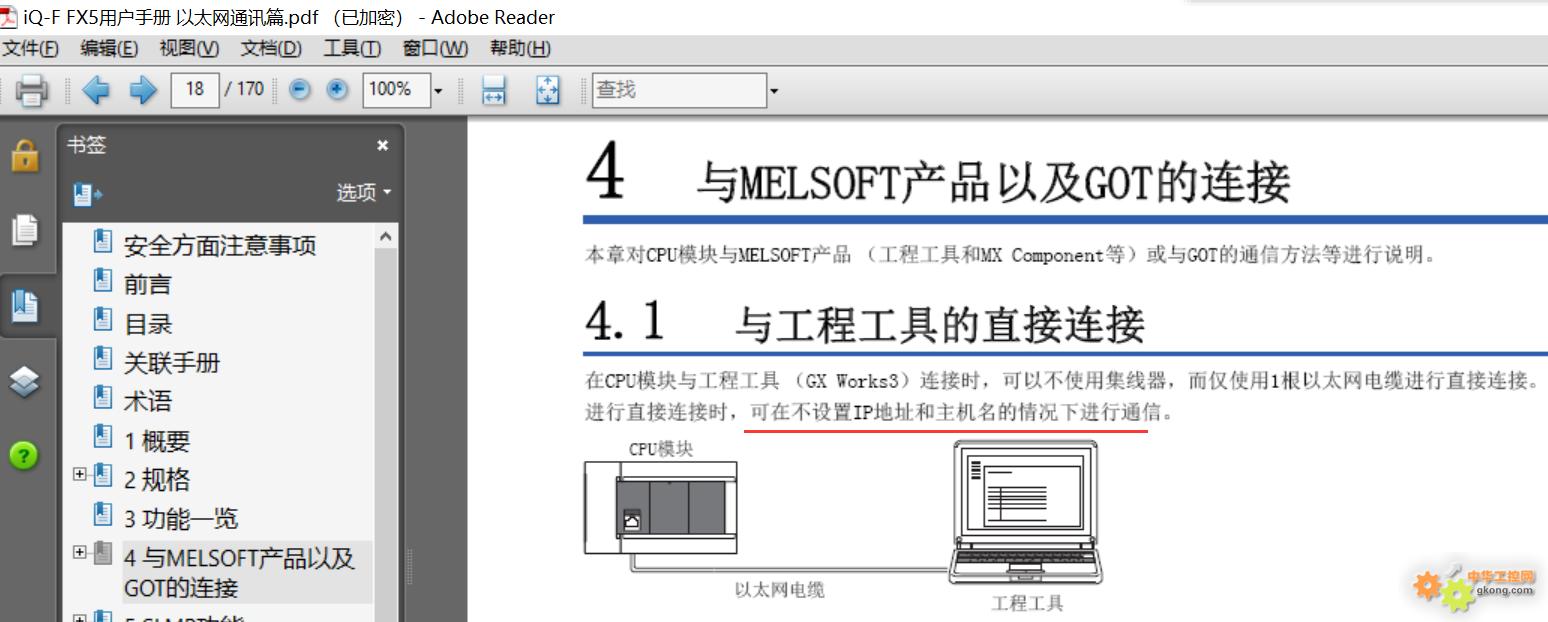This screenshot has width=1548, height=622.
Task: Open the find (查找) options dropdown arrow
Action: tap(773, 91)
